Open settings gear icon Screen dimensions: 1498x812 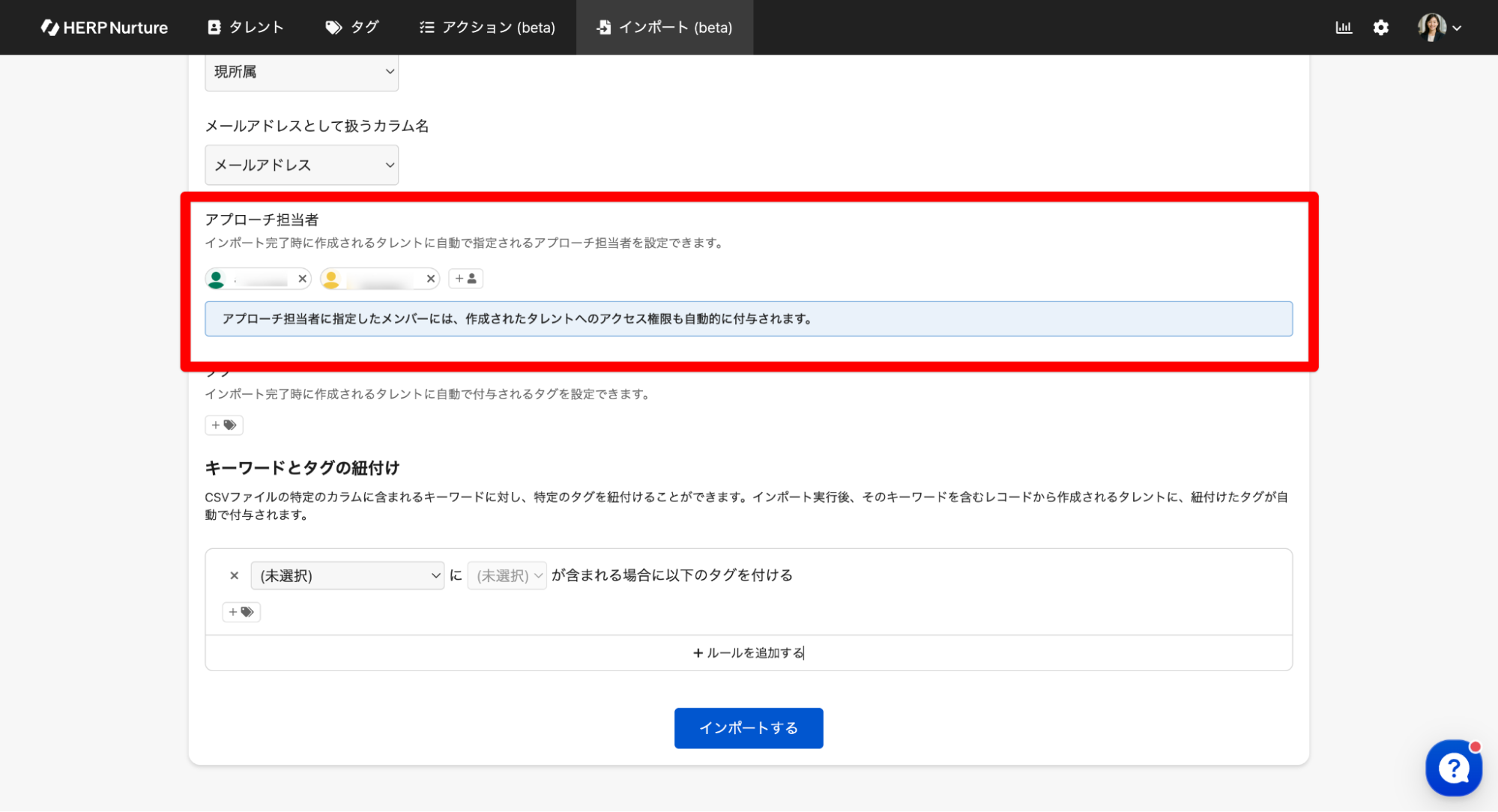click(1380, 28)
